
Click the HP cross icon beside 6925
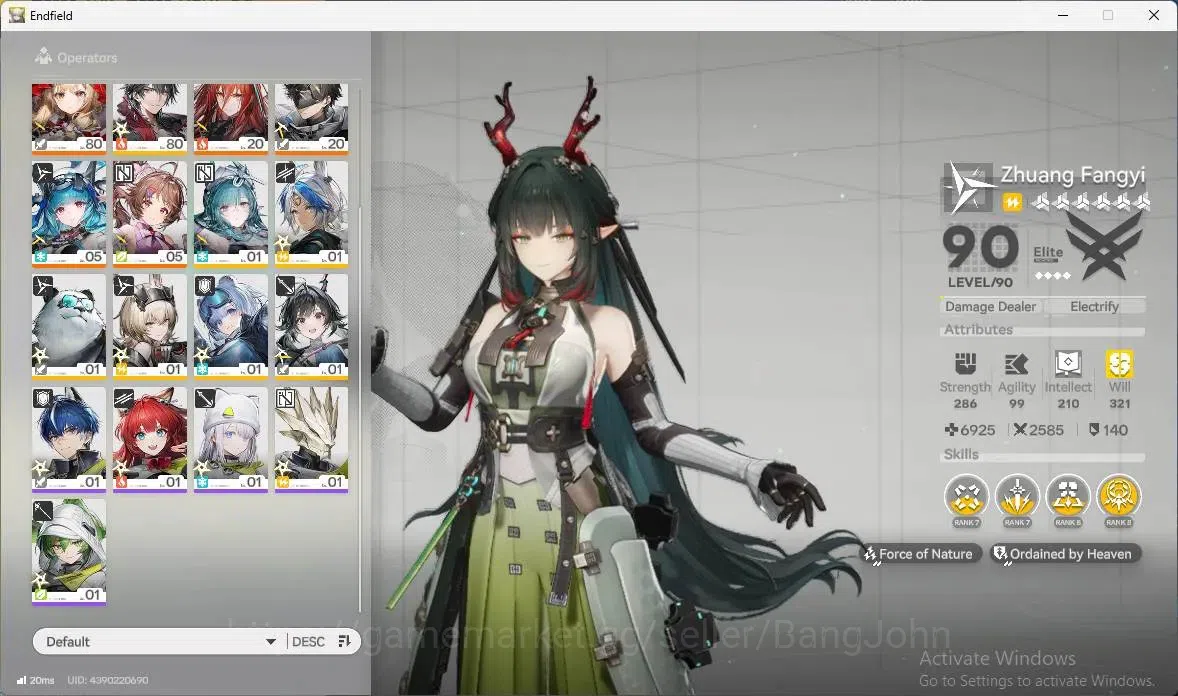coord(951,430)
